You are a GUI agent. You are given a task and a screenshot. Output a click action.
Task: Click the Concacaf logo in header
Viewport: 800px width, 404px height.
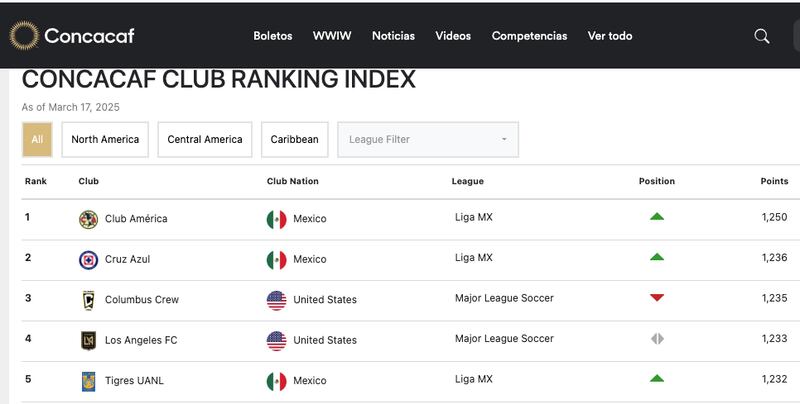(72, 36)
